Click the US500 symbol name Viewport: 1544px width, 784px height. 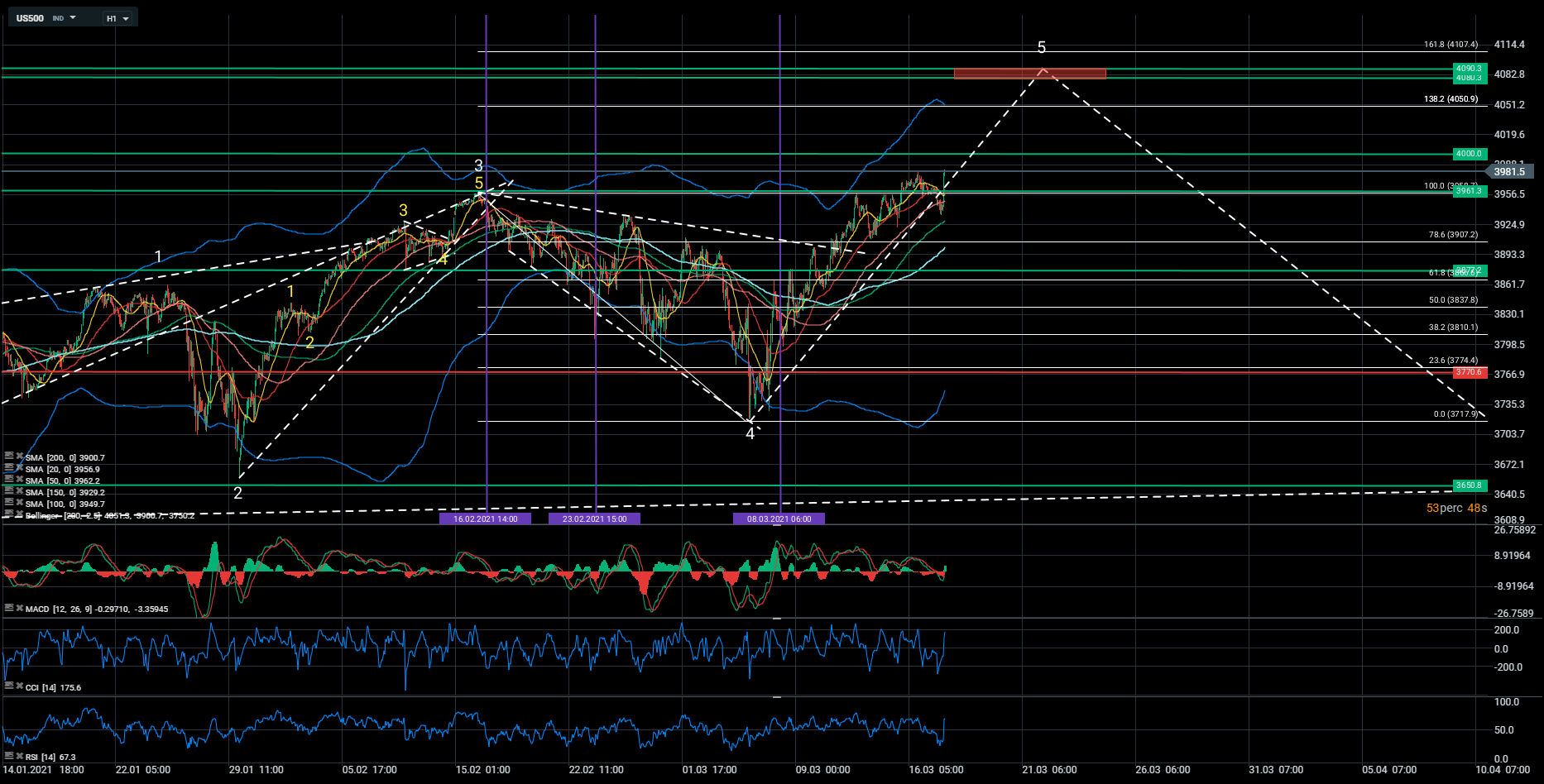point(31,18)
